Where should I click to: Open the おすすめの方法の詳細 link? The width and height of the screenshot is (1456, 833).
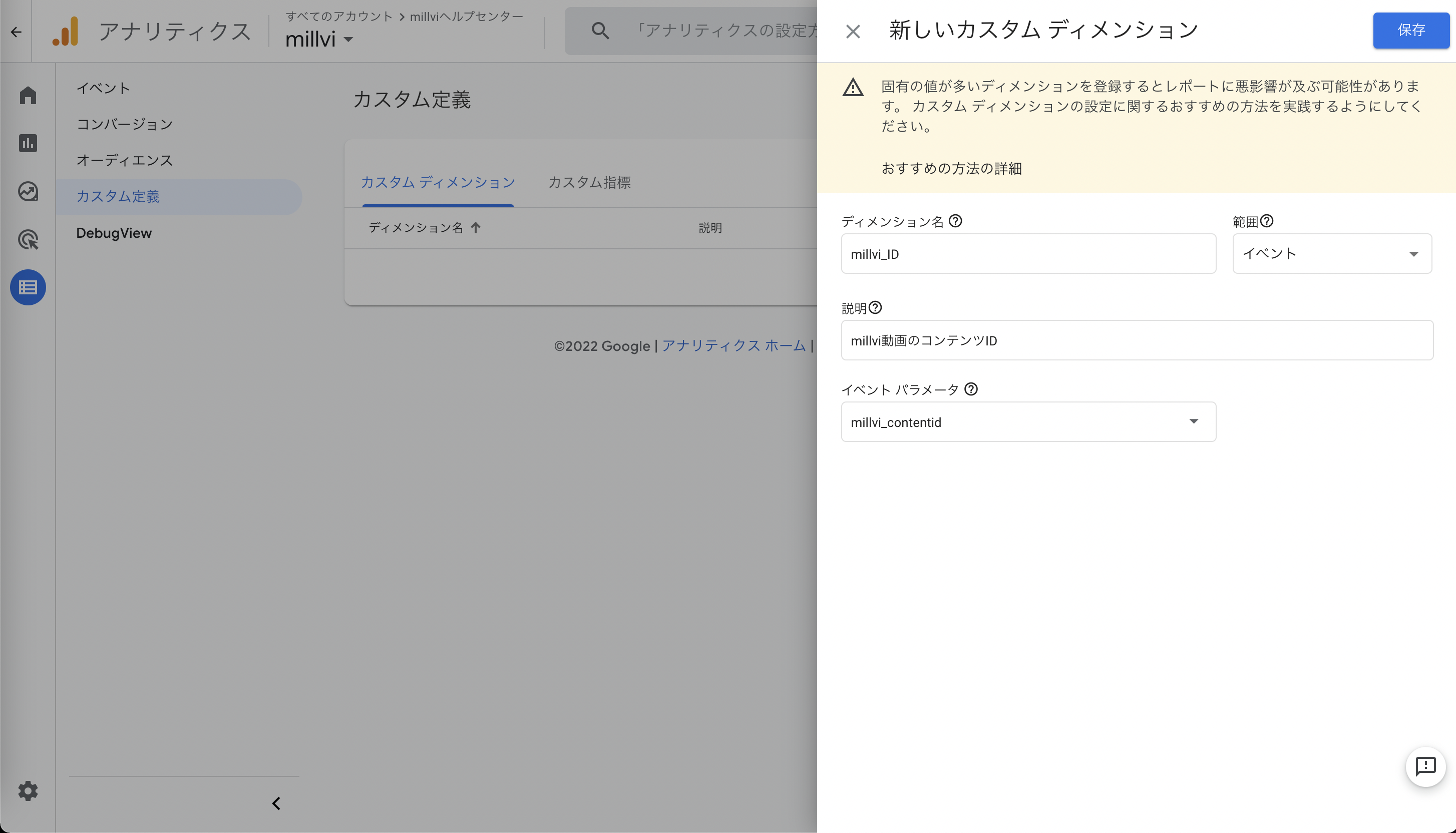coord(951,168)
